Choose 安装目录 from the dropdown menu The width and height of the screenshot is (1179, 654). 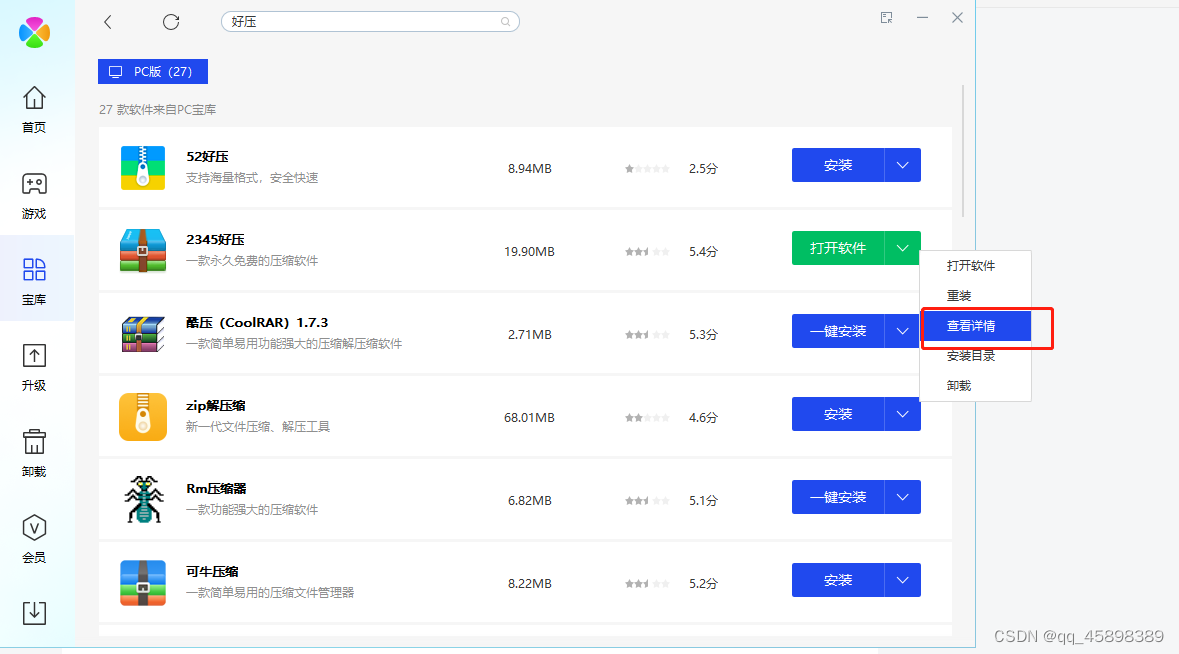point(975,356)
